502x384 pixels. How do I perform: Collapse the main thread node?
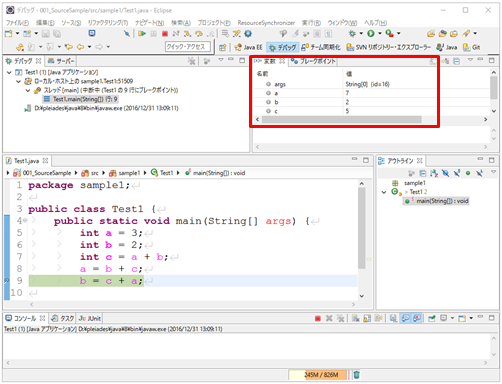coord(28,90)
